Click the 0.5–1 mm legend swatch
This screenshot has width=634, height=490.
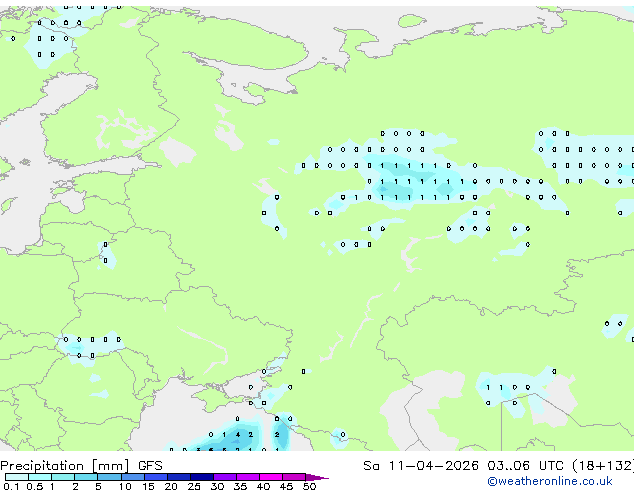(x=40, y=477)
